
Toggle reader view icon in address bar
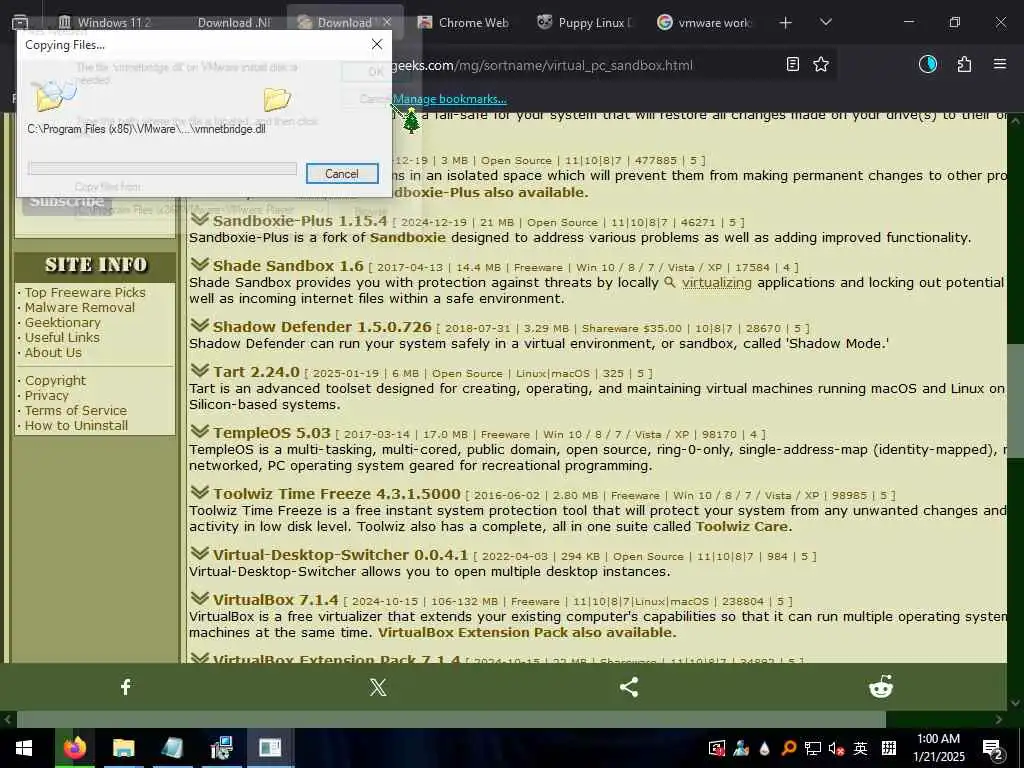793,64
